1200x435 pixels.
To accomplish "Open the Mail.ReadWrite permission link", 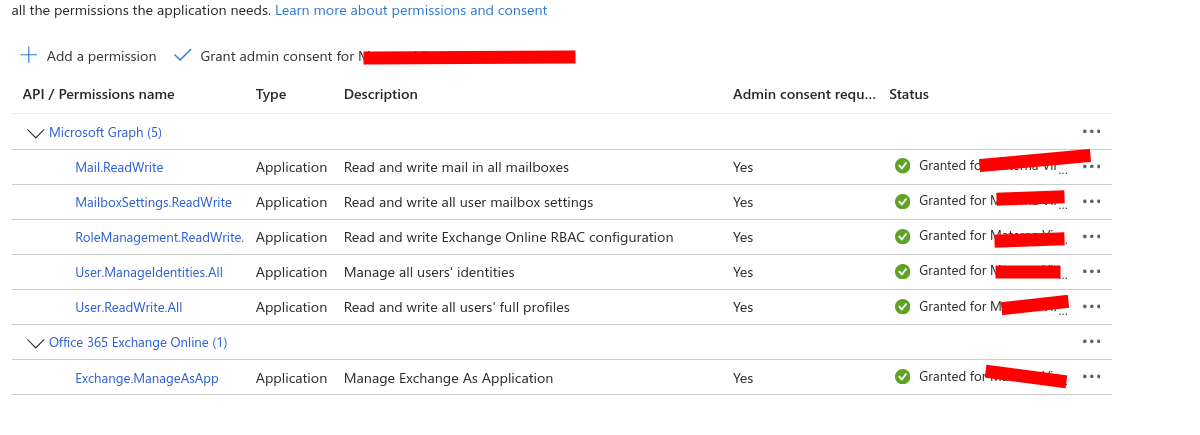I will pos(119,167).
